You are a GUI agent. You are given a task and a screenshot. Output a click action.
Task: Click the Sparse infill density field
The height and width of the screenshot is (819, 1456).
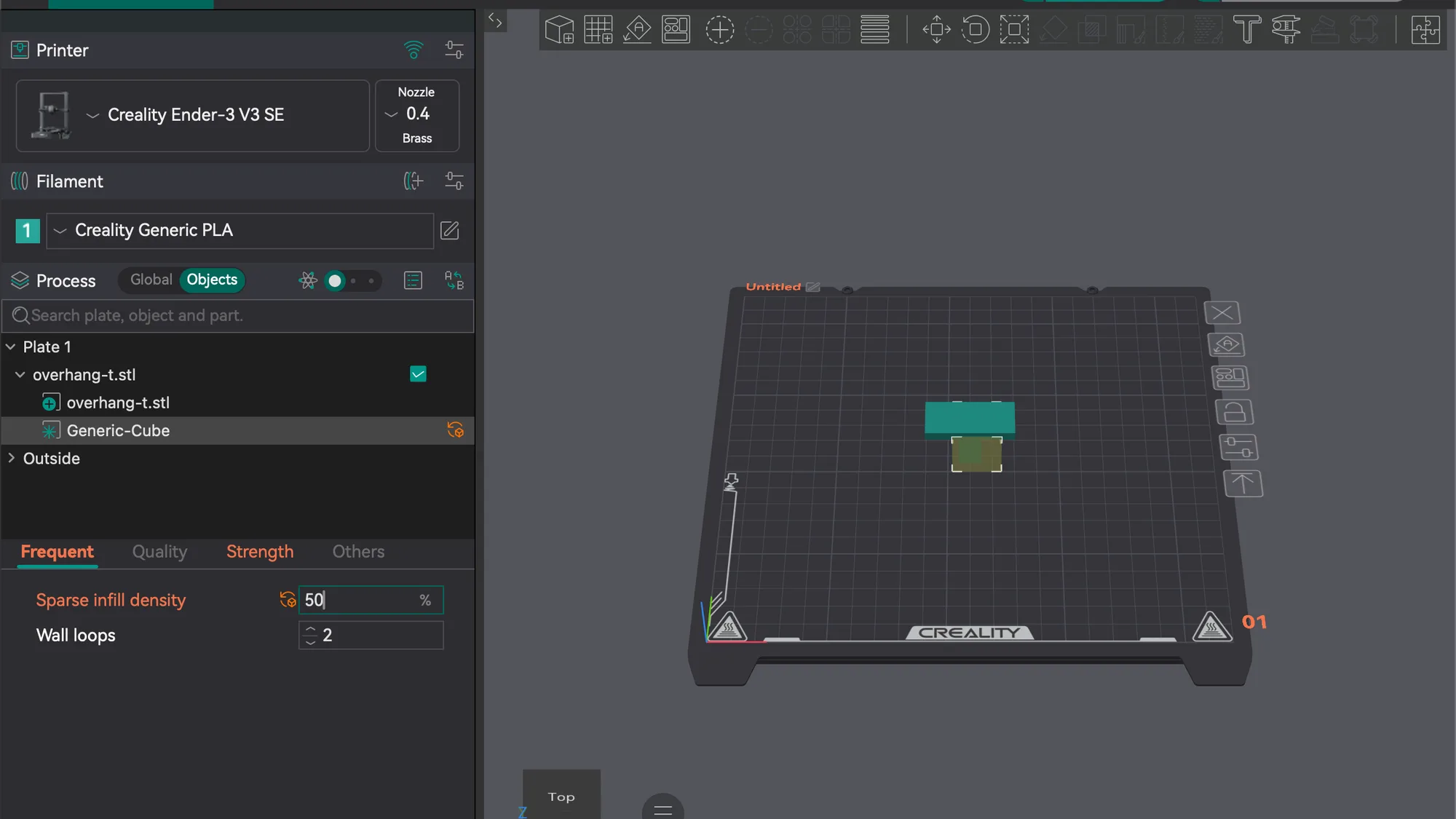tap(371, 600)
